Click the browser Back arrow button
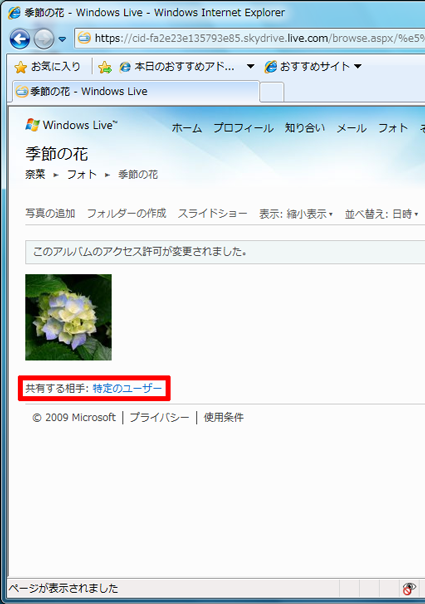 coord(20,39)
